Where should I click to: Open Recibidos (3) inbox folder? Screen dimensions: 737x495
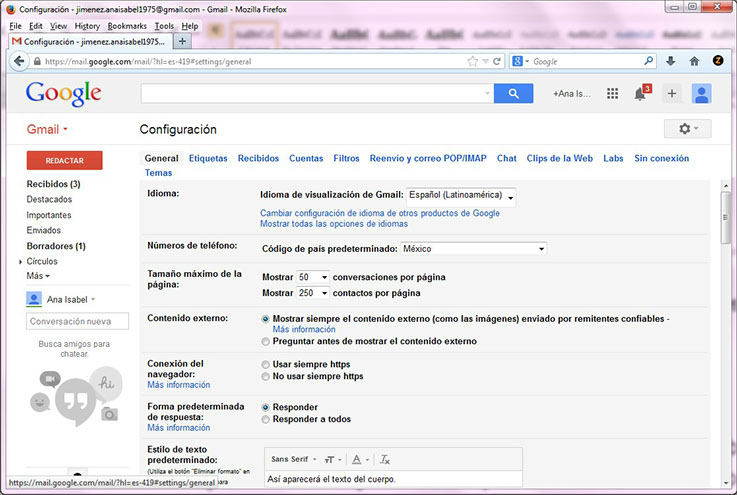(53, 184)
